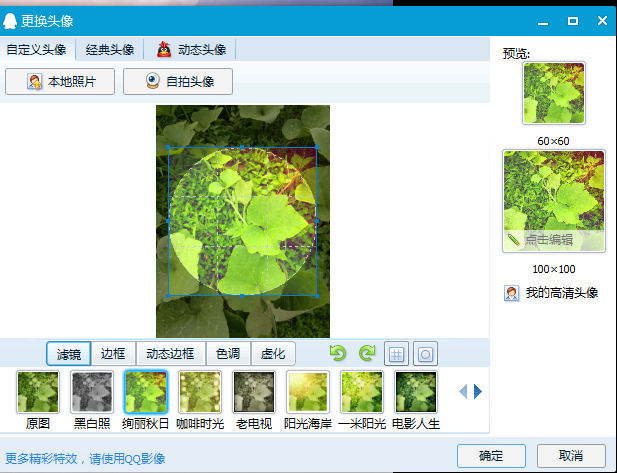The width and height of the screenshot is (617, 473).
Task: Show previous filters with left arrow
Action: tap(463, 392)
